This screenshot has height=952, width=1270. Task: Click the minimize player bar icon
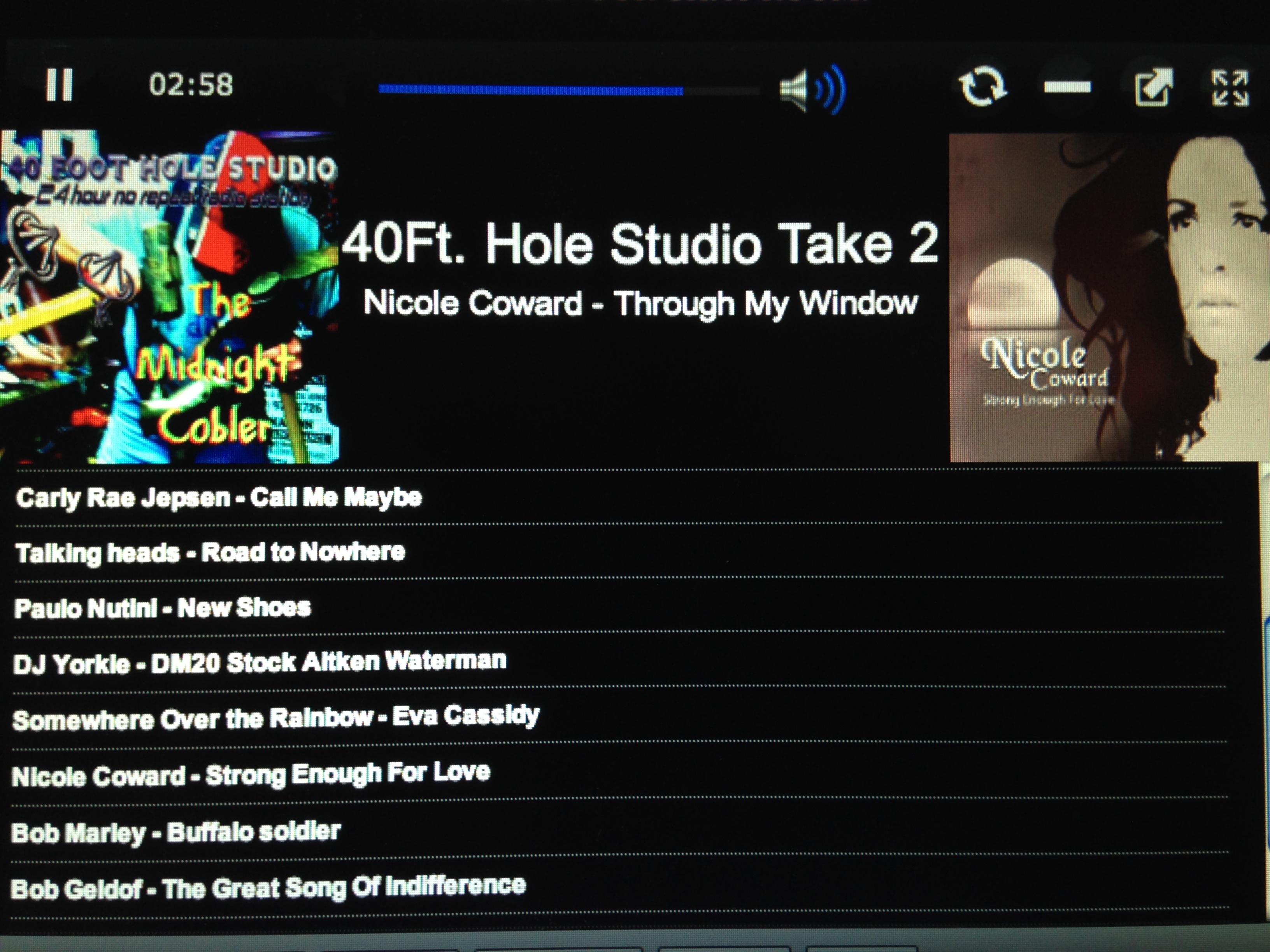coord(1067,87)
